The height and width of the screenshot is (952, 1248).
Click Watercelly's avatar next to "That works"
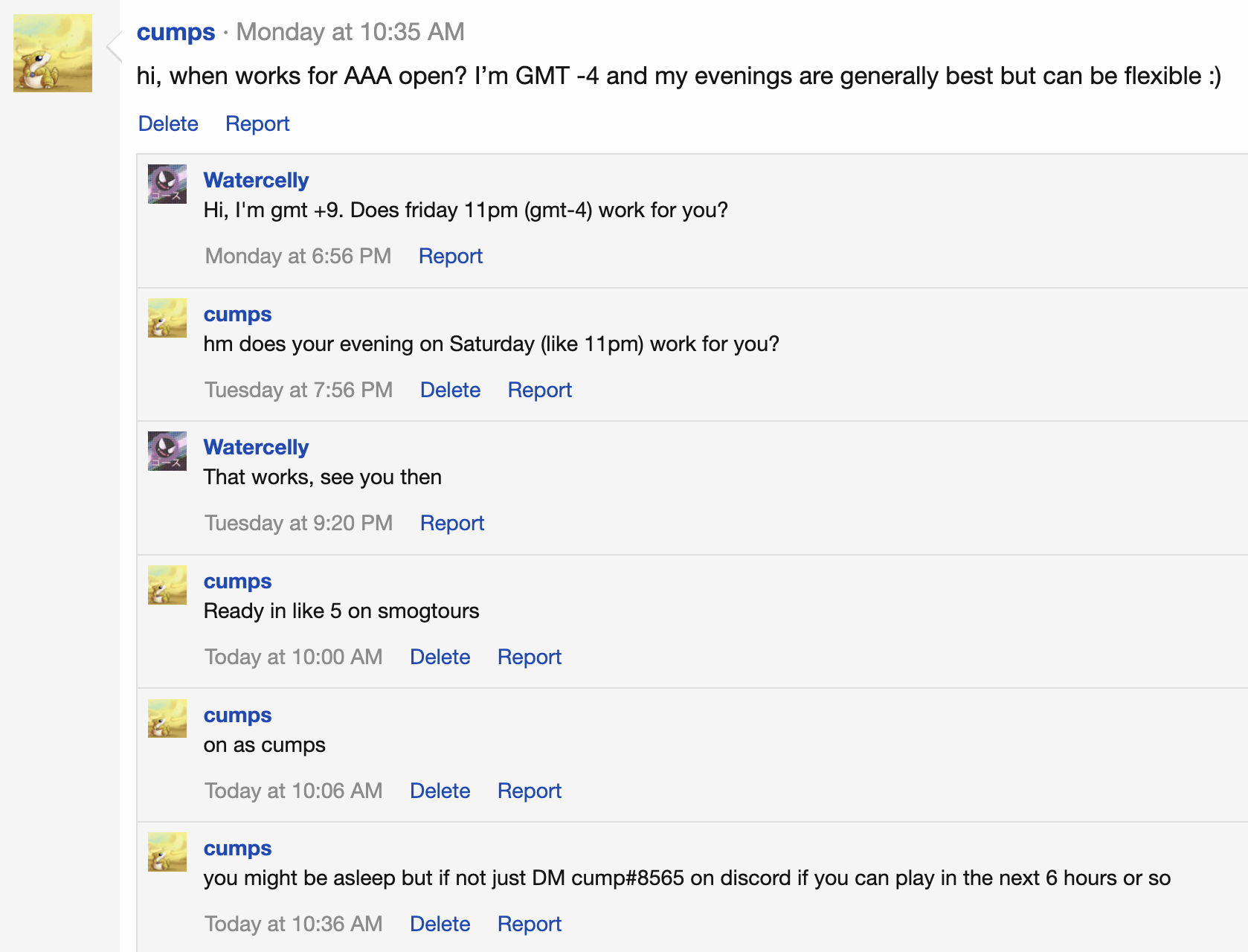pos(167,451)
